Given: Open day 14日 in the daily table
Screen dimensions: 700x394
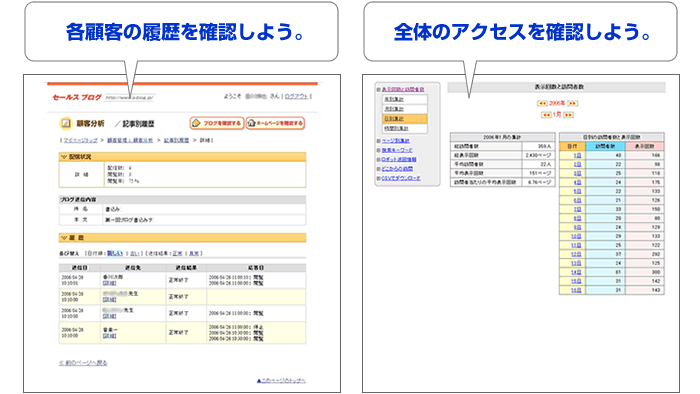Looking at the screenshot, I should (x=576, y=272).
